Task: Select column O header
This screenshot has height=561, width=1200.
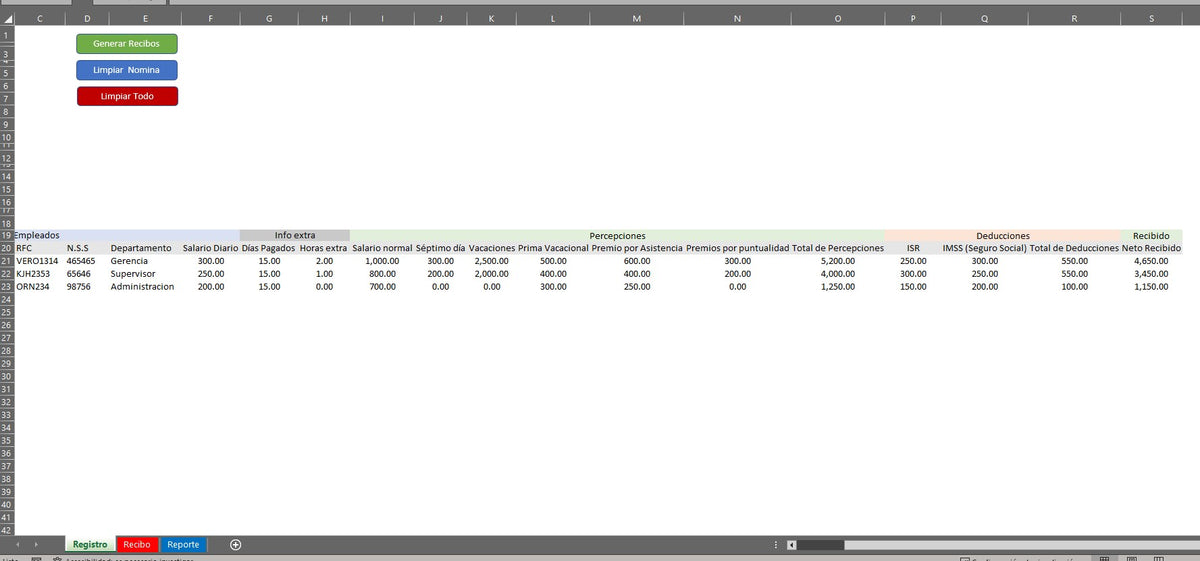Action: pyautogui.click(x=838, y=19)
